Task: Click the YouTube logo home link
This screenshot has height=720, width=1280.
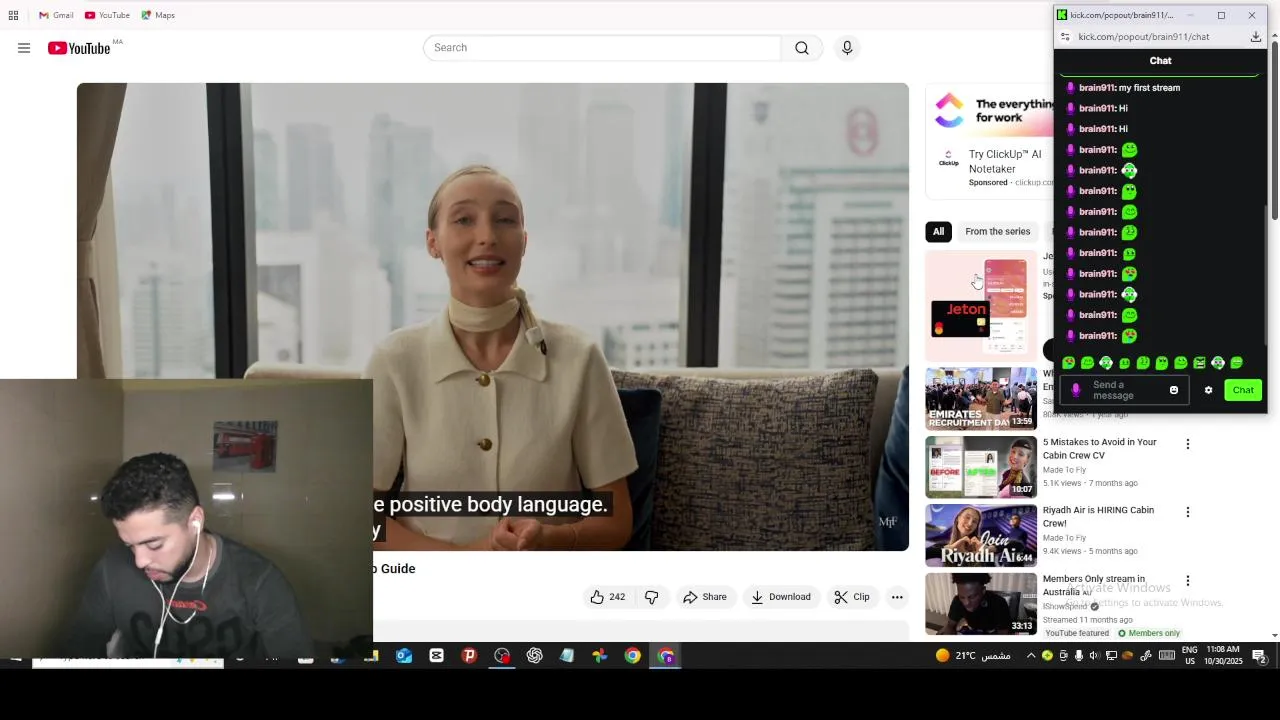Action: coord(80,48)
